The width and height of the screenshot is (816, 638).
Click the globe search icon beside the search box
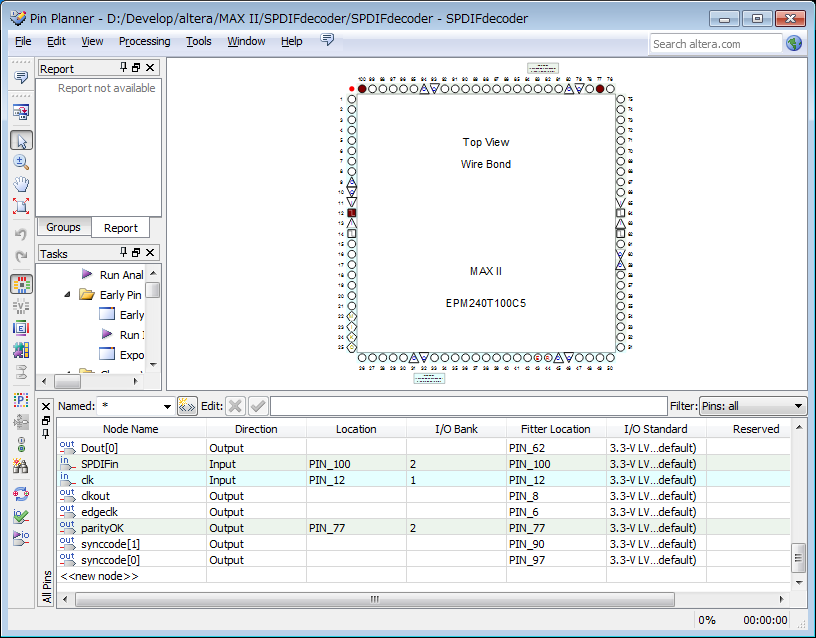click(x=794, y=44)
